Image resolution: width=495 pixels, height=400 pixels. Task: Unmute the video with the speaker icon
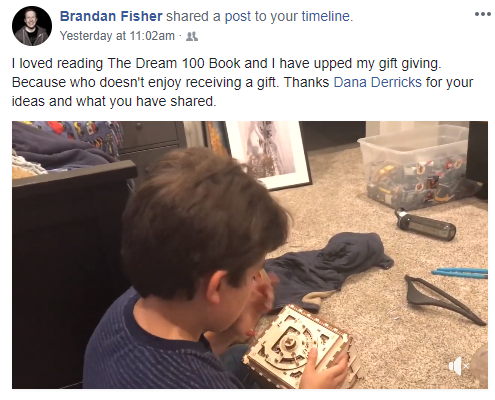(x=459, y=366)
